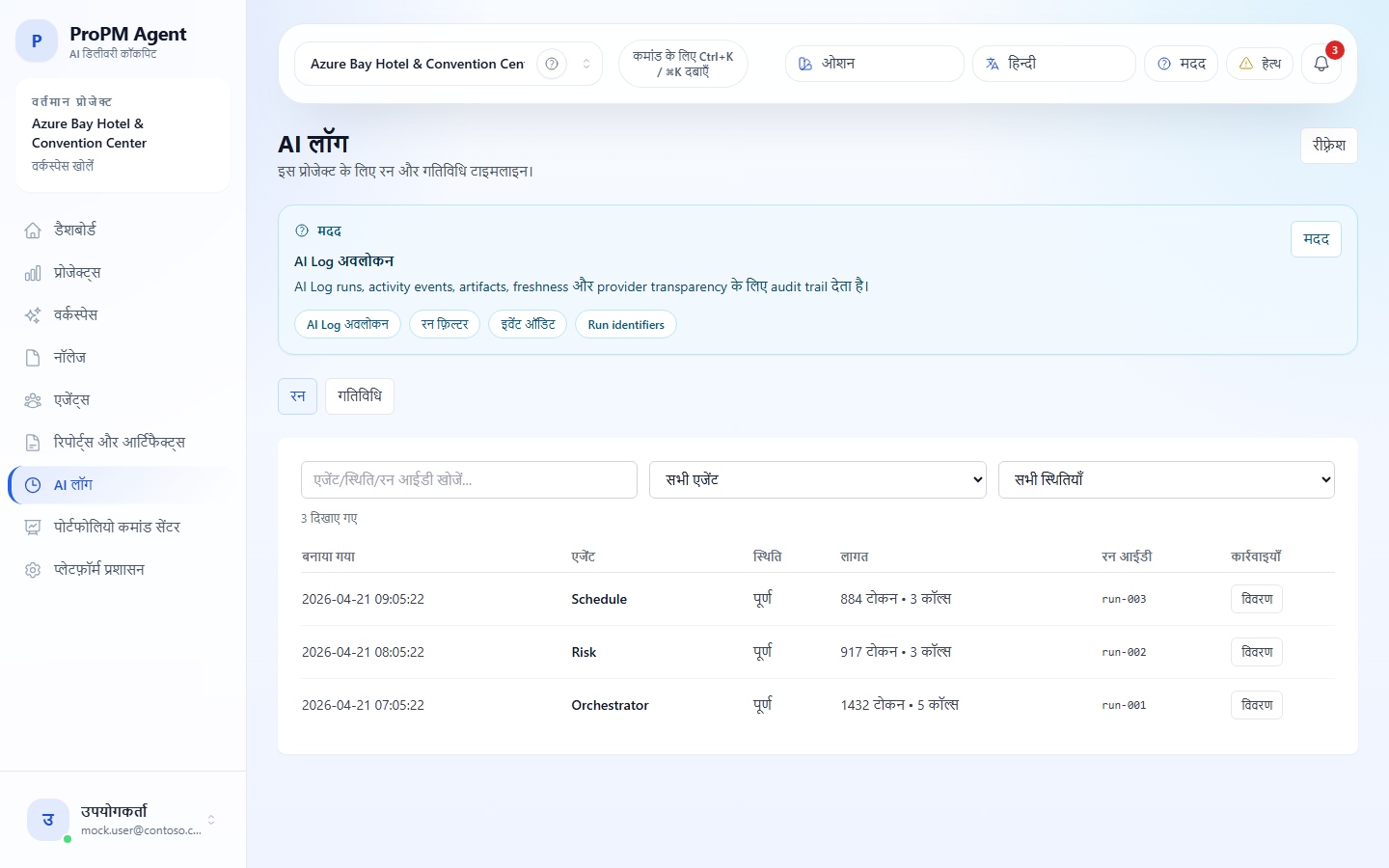Image resolution: width=1389 pixels, height=868 pixels.
Task: Open विवरण for run-003
Action: coord(1256,599)
